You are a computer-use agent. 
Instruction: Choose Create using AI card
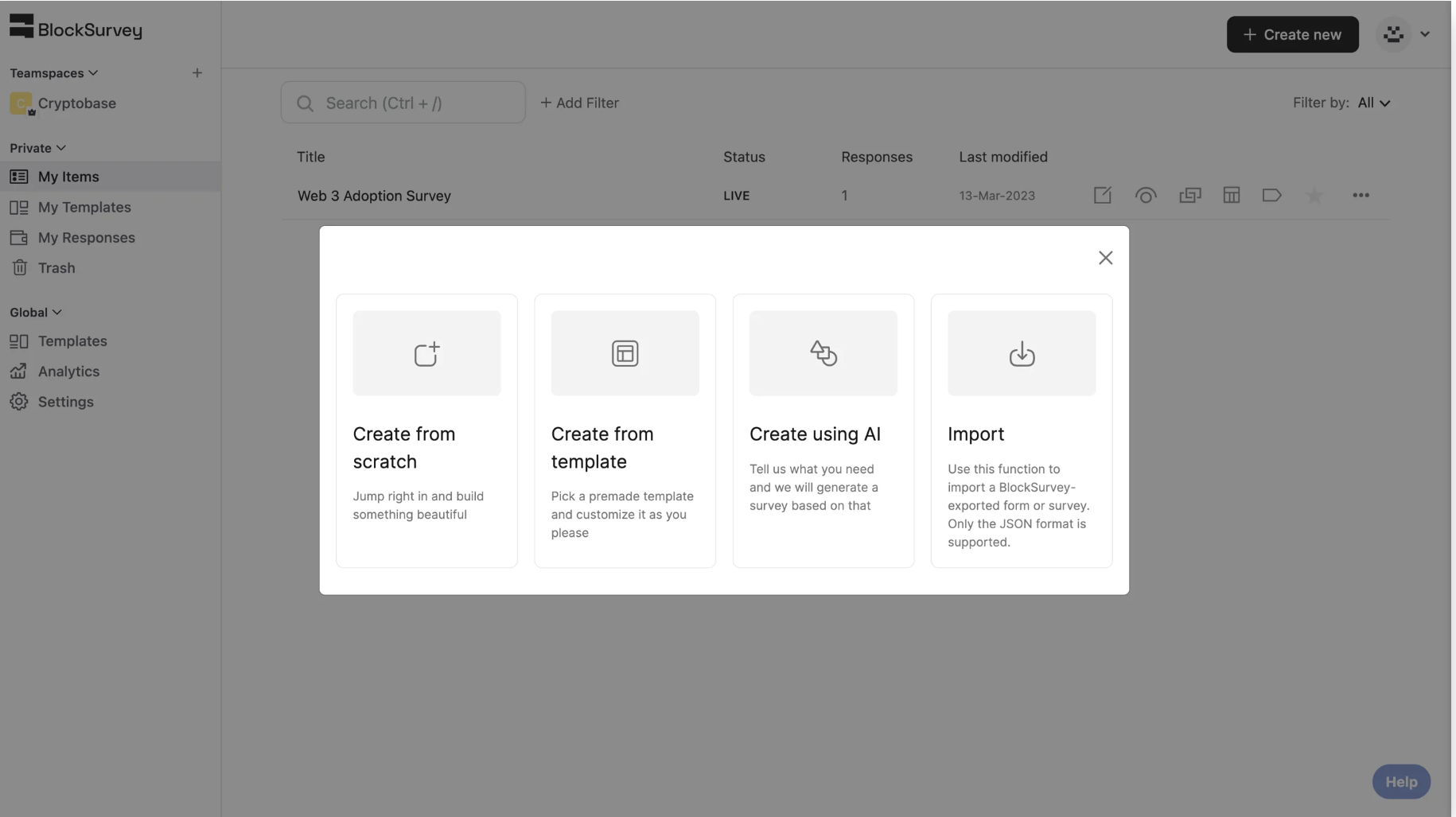pos(823,430)
